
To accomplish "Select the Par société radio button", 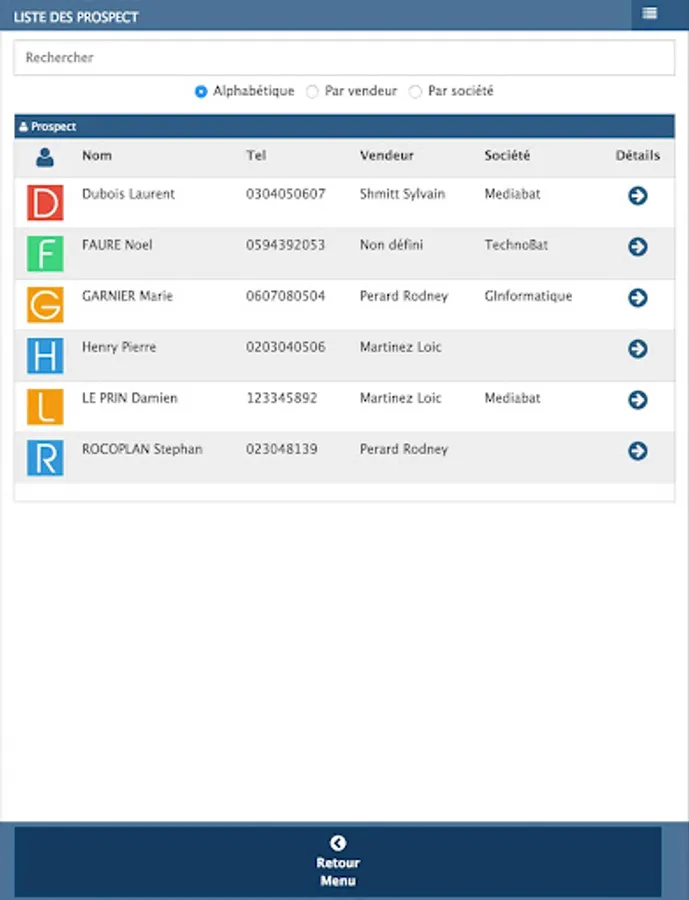I will [x=415, y=91].
